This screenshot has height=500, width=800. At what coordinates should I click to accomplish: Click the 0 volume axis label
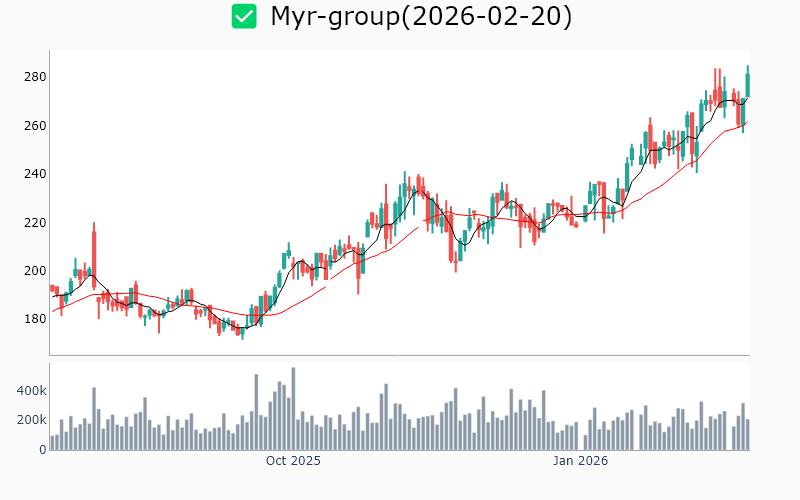tap(42, 450)
